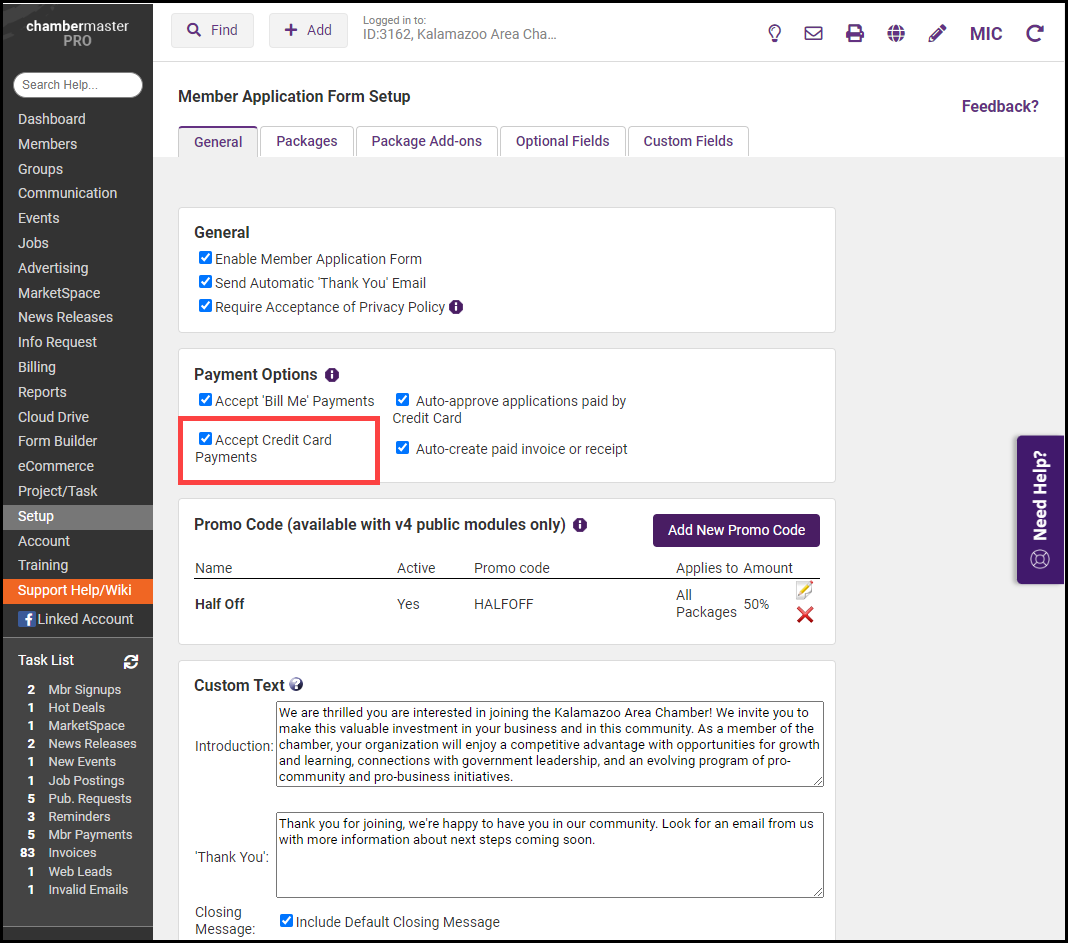Refresh the Task List

[131, 661]
